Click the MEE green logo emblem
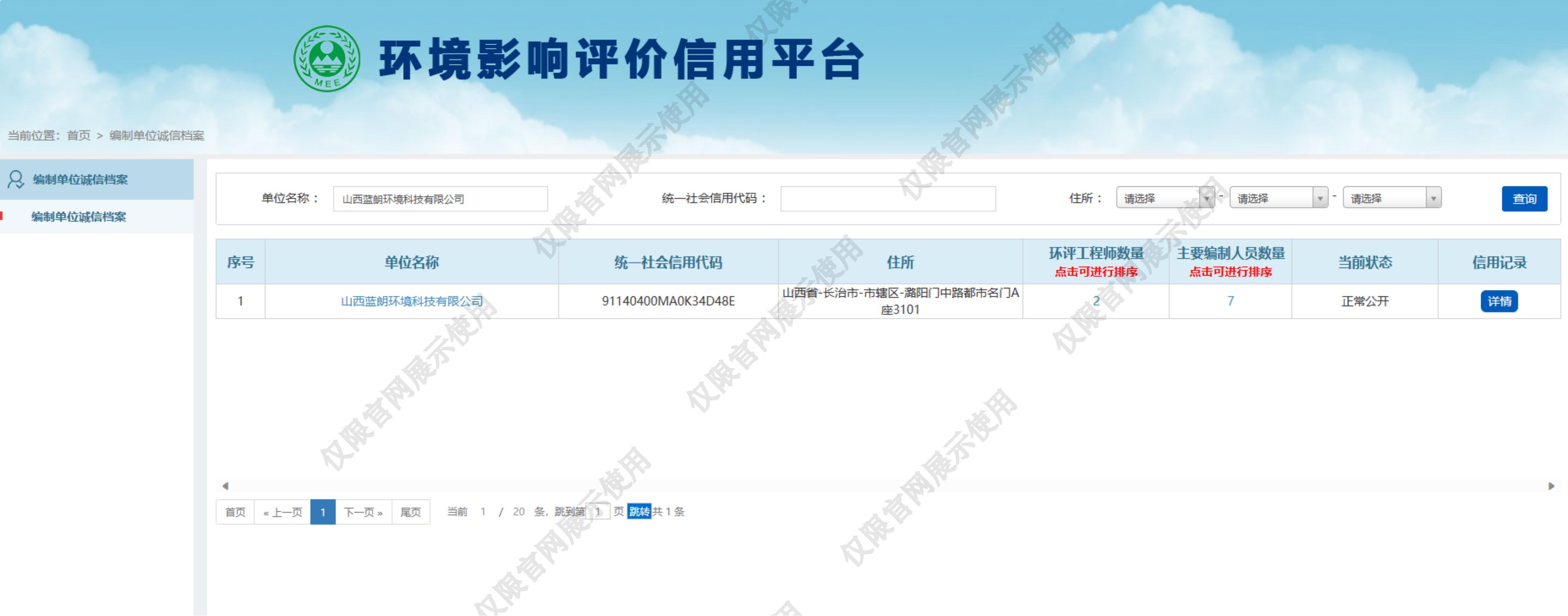The width and height of the screenshot is (1568, 616). point(326,58)
